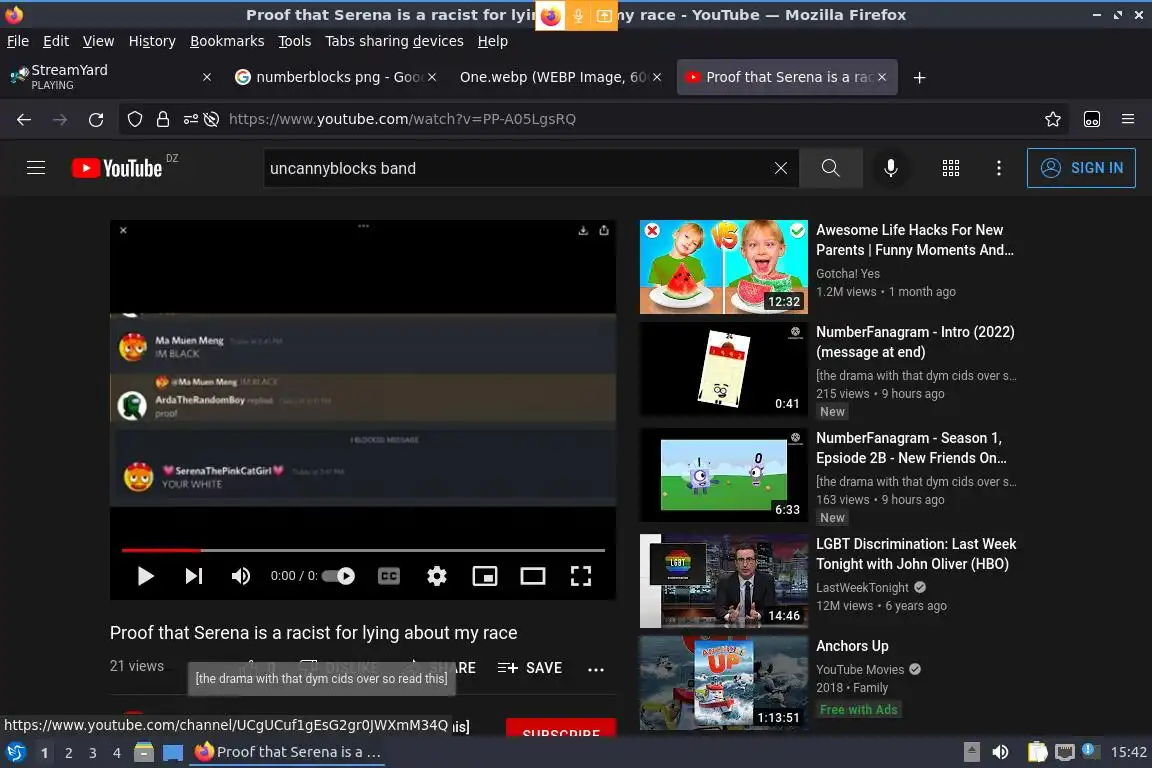Open a new Firefox tab
This screenshot has height=768, width=1152.
click(919, 77)
